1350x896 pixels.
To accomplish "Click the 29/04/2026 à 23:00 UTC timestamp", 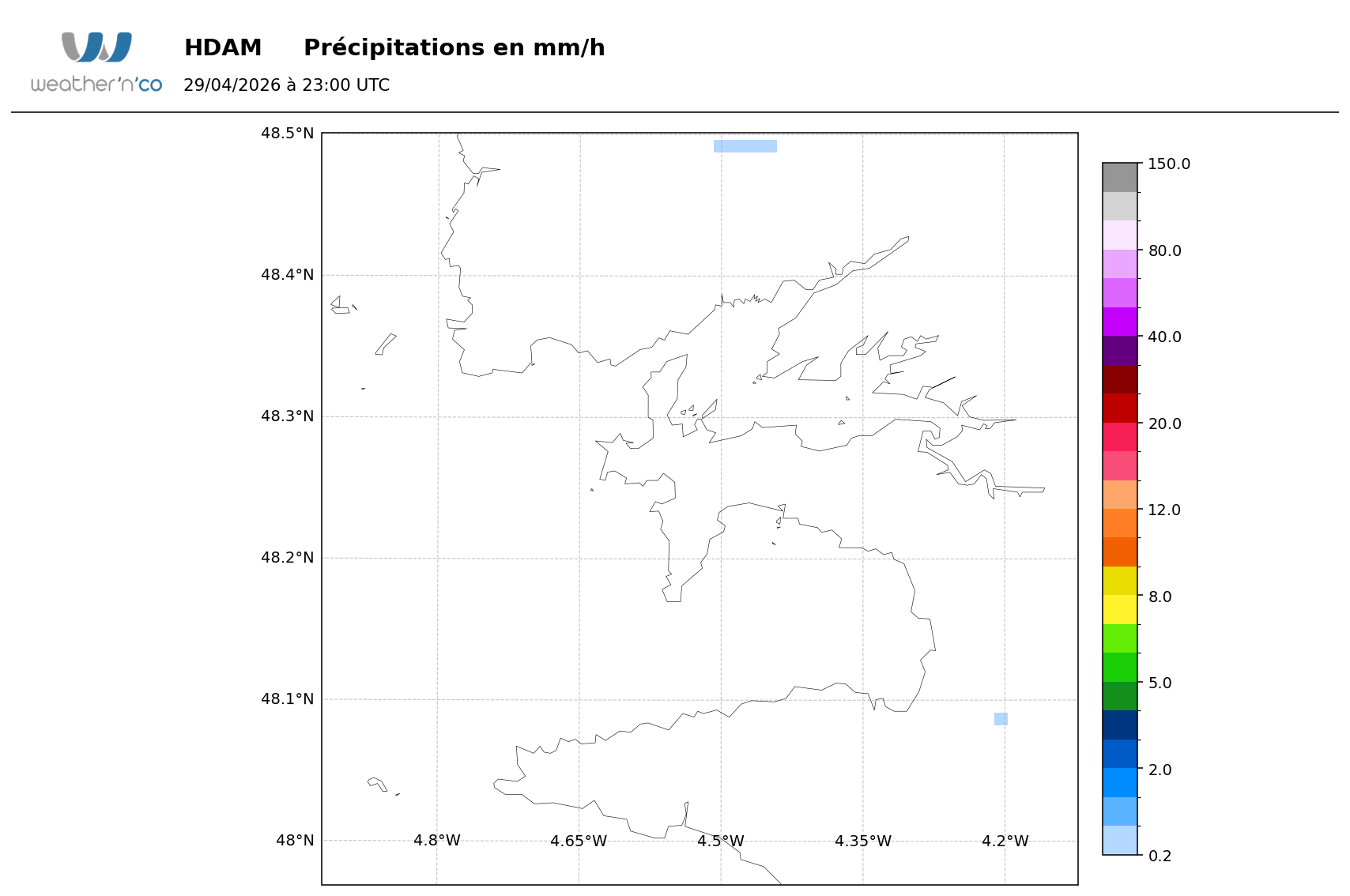I will (287, 85).
